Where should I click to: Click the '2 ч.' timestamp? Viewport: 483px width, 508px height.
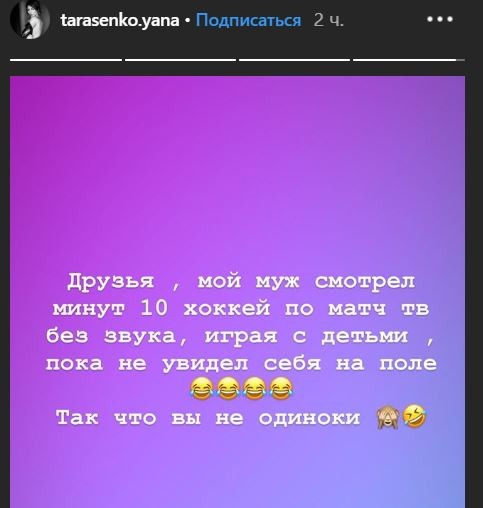point(328,20)
